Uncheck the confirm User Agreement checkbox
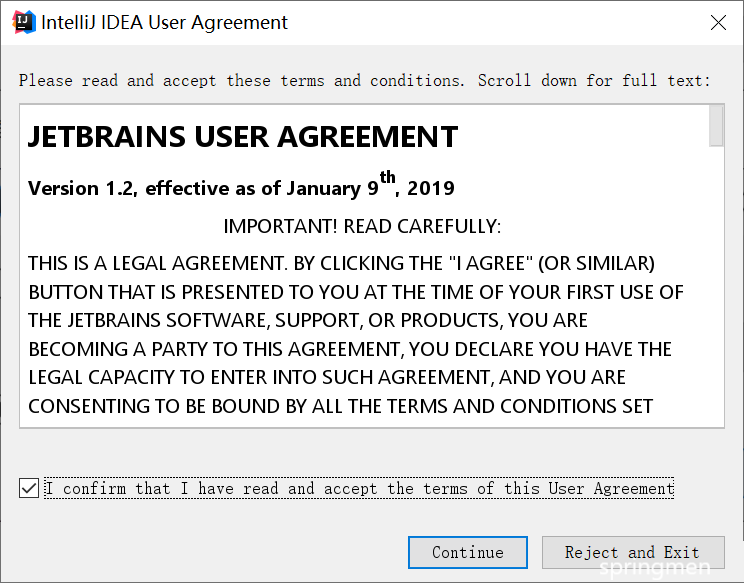 [29, 488]
